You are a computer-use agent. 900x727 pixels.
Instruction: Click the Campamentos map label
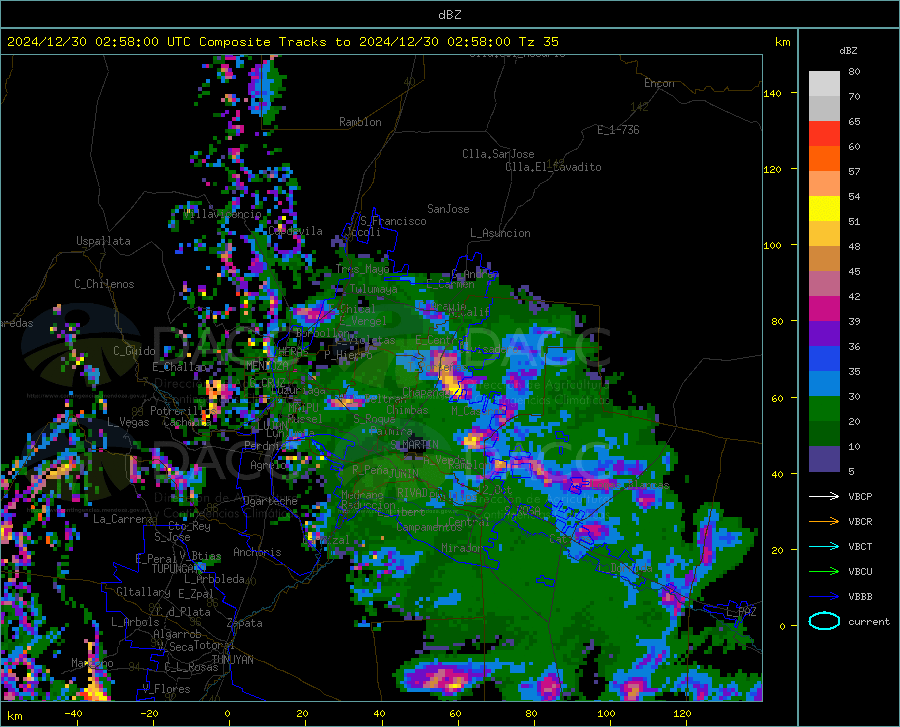429,527
